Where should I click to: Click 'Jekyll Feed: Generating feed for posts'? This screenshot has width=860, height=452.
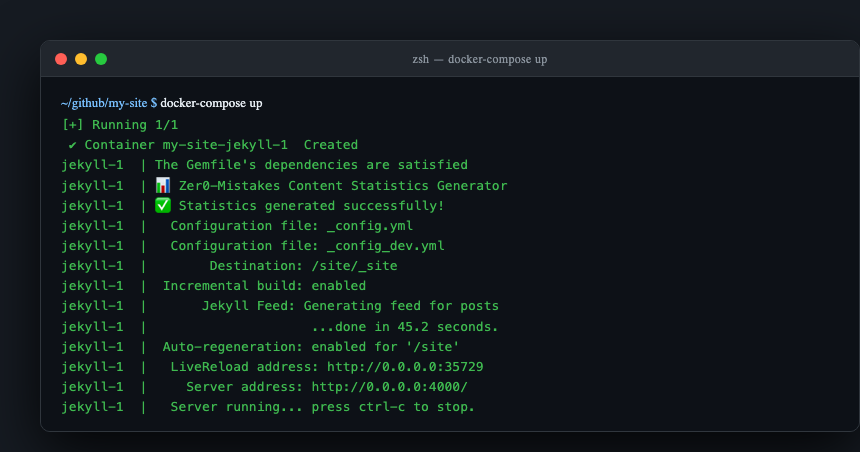[350, 306]
